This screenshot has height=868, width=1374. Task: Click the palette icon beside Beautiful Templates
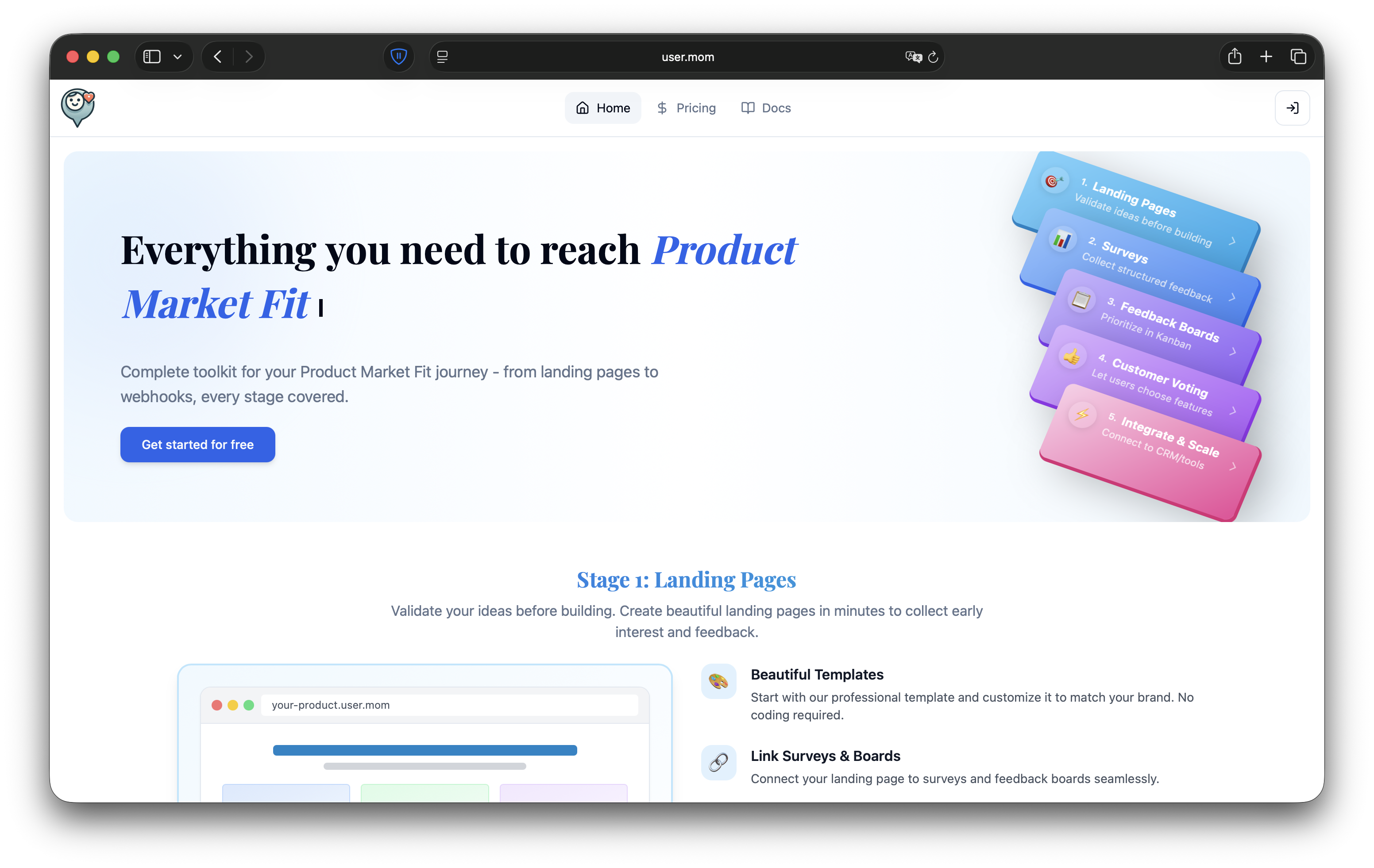pos(718,681)
